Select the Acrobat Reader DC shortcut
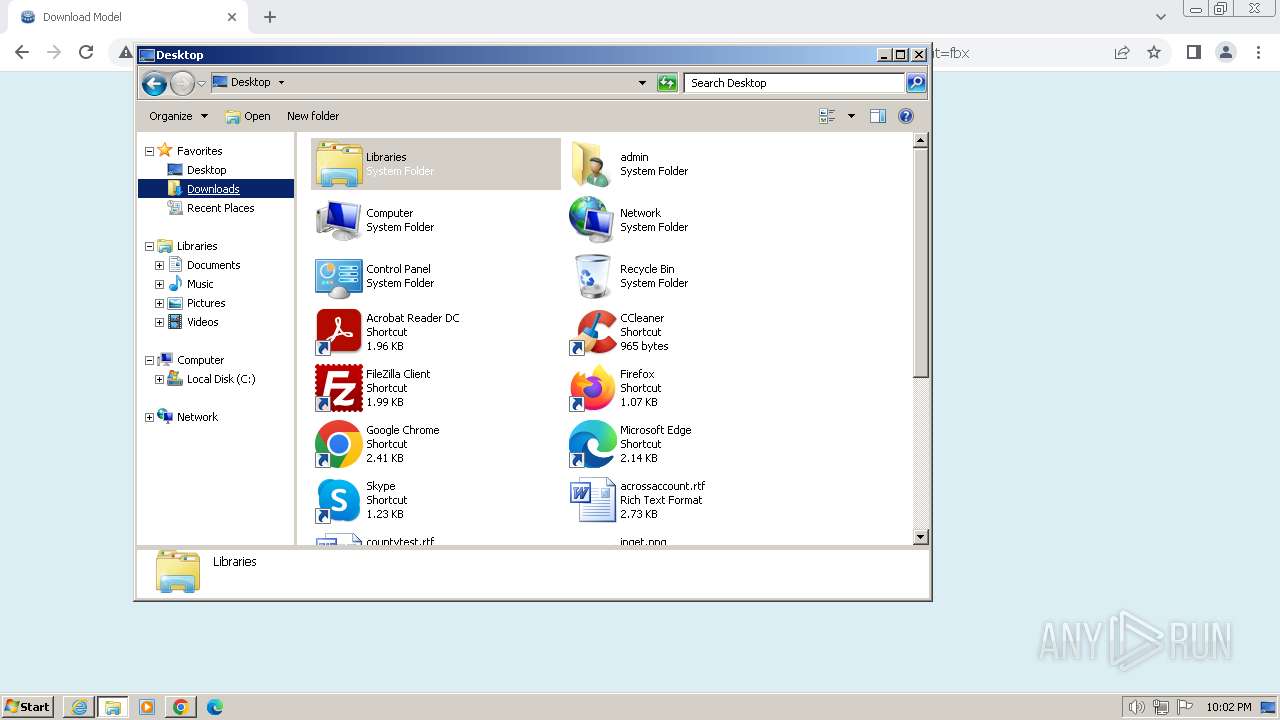The image size is (1280, 720). 339,332
